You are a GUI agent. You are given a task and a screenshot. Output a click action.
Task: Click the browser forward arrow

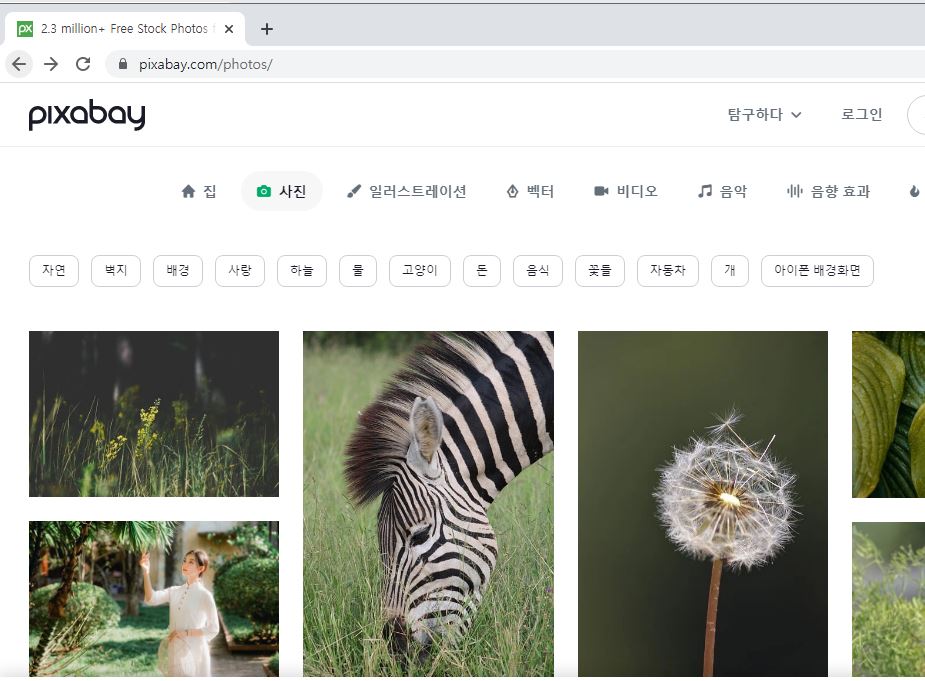(51, 64)
